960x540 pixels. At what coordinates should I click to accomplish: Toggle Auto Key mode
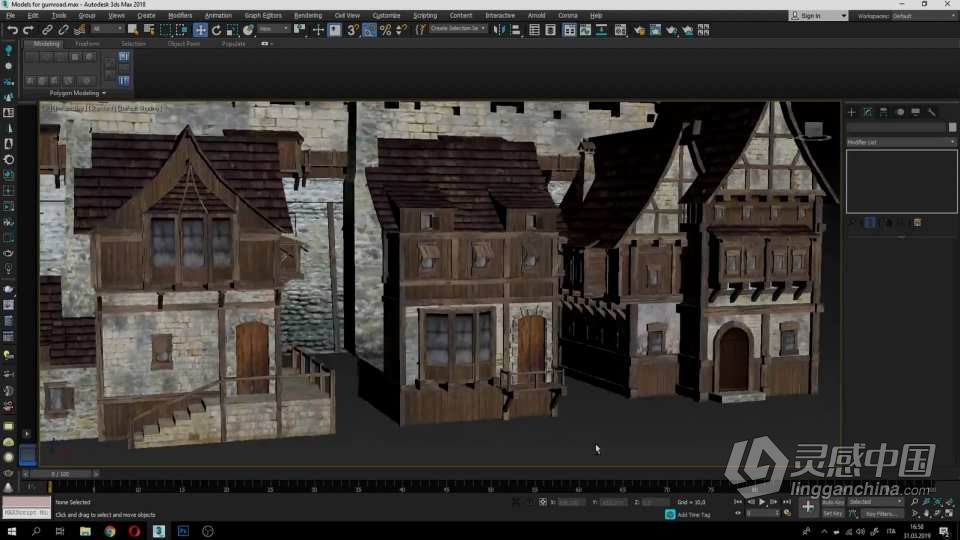[833, 502]
